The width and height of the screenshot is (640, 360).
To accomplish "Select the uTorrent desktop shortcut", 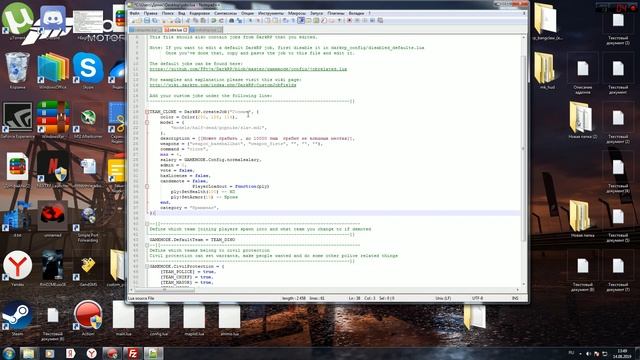I will [x=17, y=20].
